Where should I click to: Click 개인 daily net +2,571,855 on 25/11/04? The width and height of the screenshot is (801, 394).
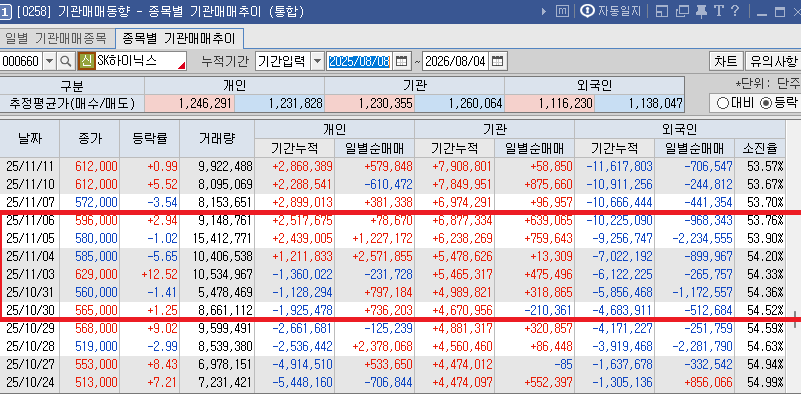375,256
